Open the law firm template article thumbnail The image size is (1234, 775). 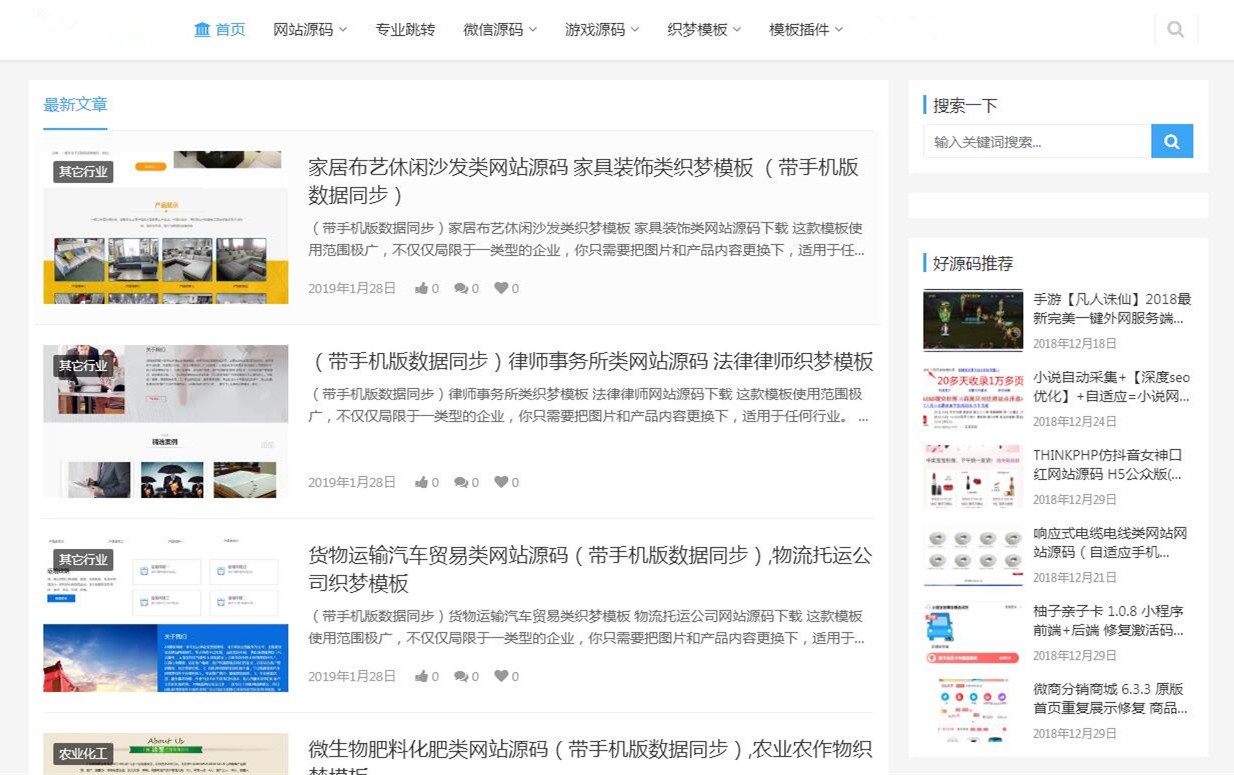click(165, 422)
